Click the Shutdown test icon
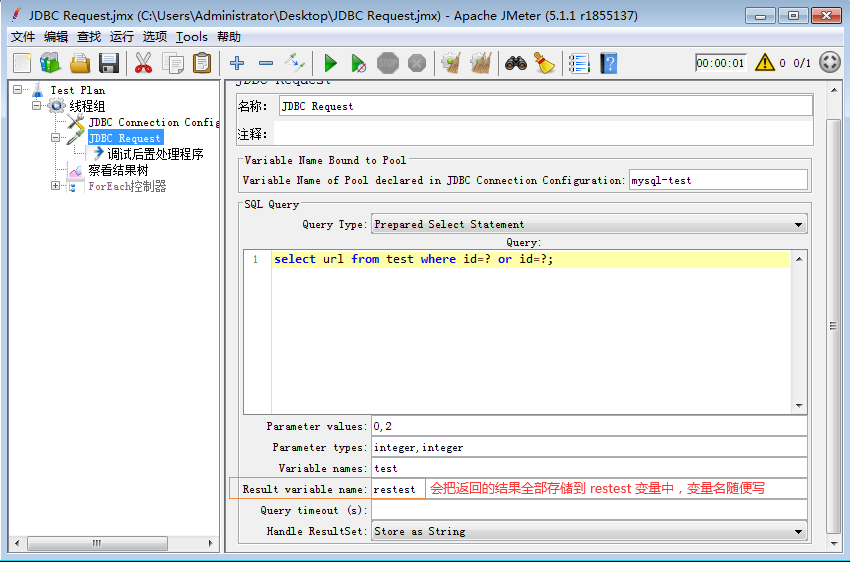Screen dimensions: 850x562 [417, 63]
